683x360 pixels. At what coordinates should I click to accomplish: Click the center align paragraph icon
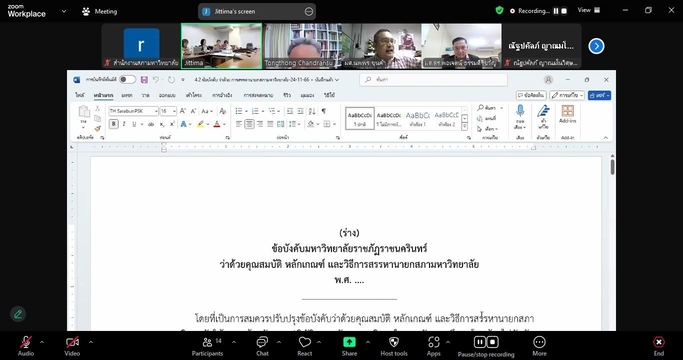click(x=249, y=124)
